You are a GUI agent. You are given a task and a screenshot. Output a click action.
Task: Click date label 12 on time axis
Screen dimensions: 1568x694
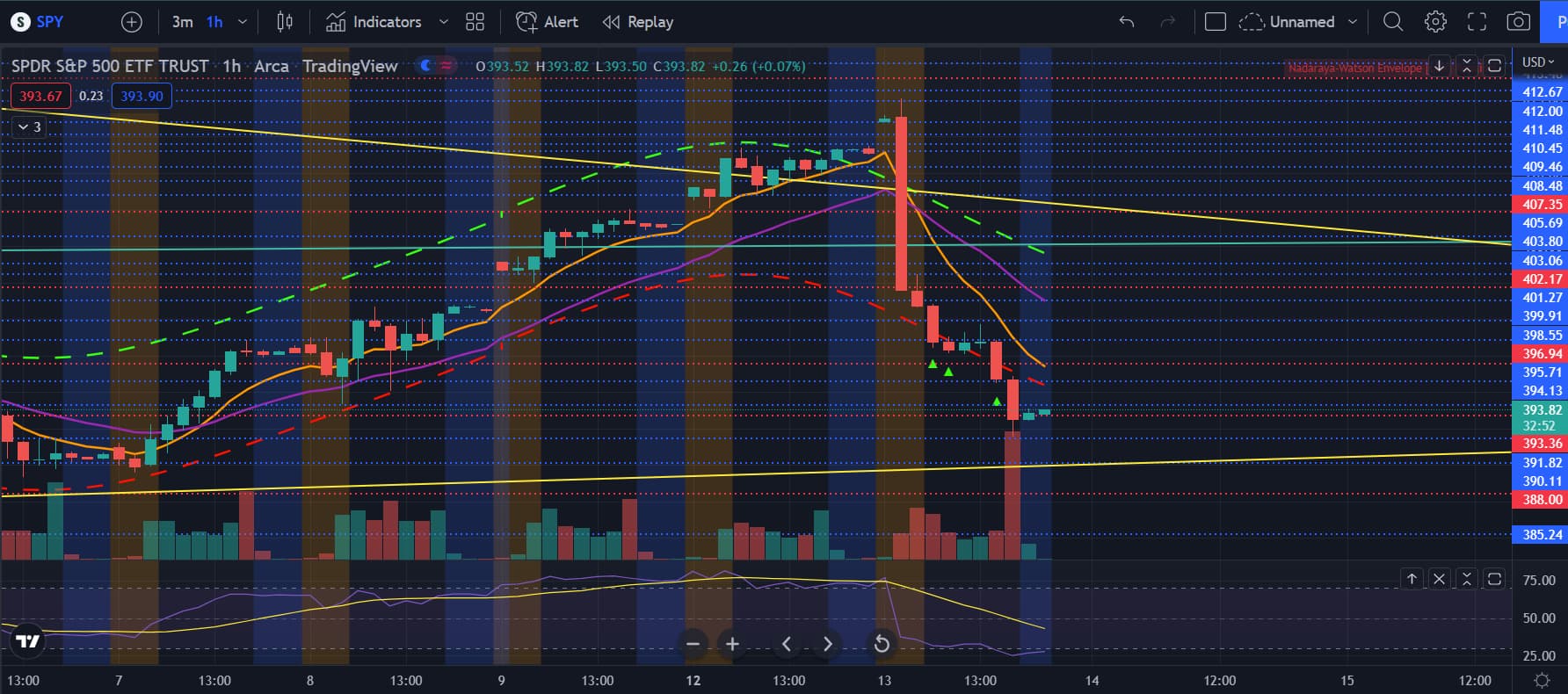[x=693, y=681]
